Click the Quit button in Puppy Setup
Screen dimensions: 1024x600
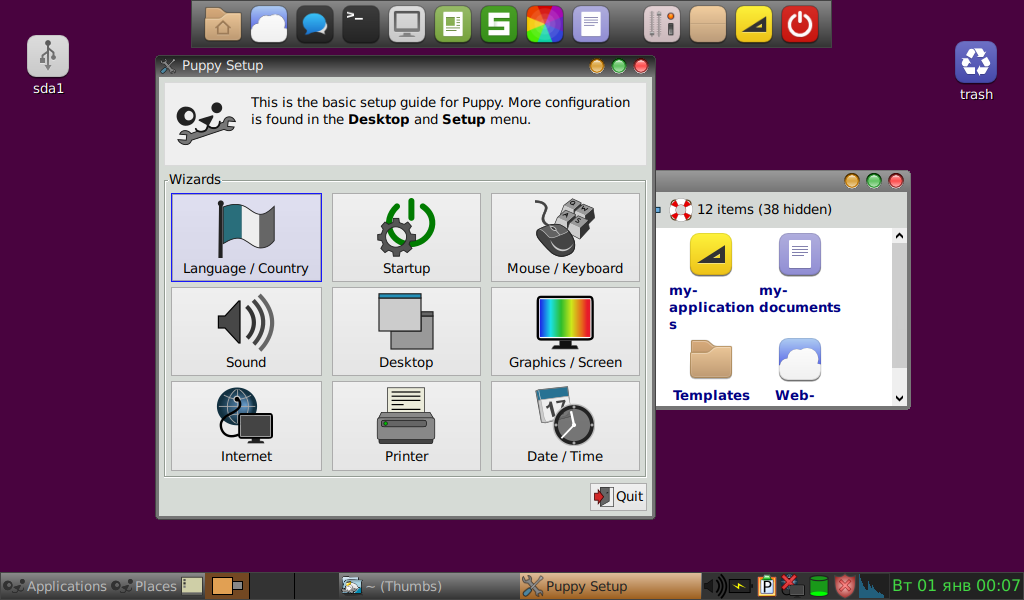click(x=618, y=497)
